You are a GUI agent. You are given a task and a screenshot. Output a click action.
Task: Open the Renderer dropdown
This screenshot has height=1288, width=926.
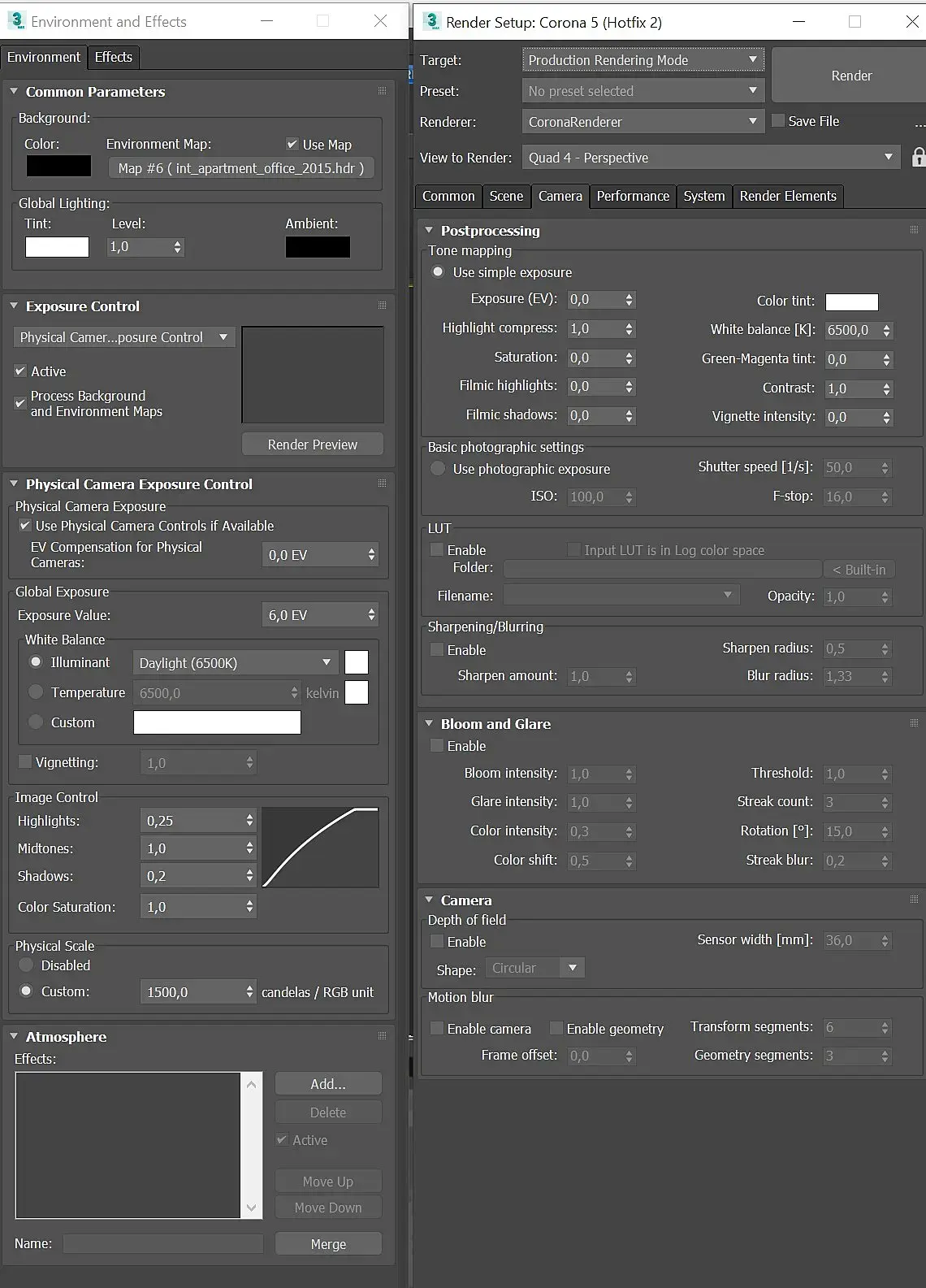[x=643, y=122]
